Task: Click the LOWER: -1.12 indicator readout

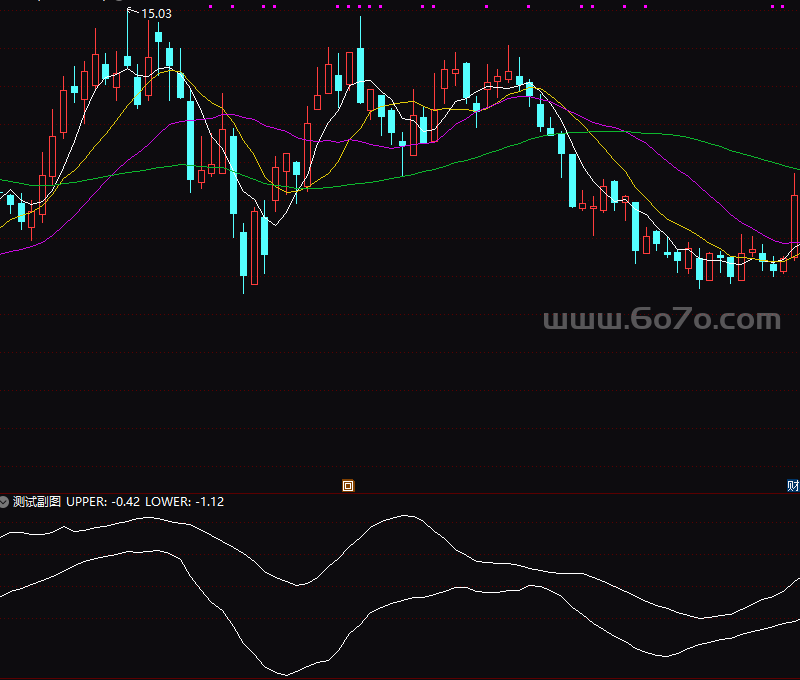Action: [x=185, y=502]
